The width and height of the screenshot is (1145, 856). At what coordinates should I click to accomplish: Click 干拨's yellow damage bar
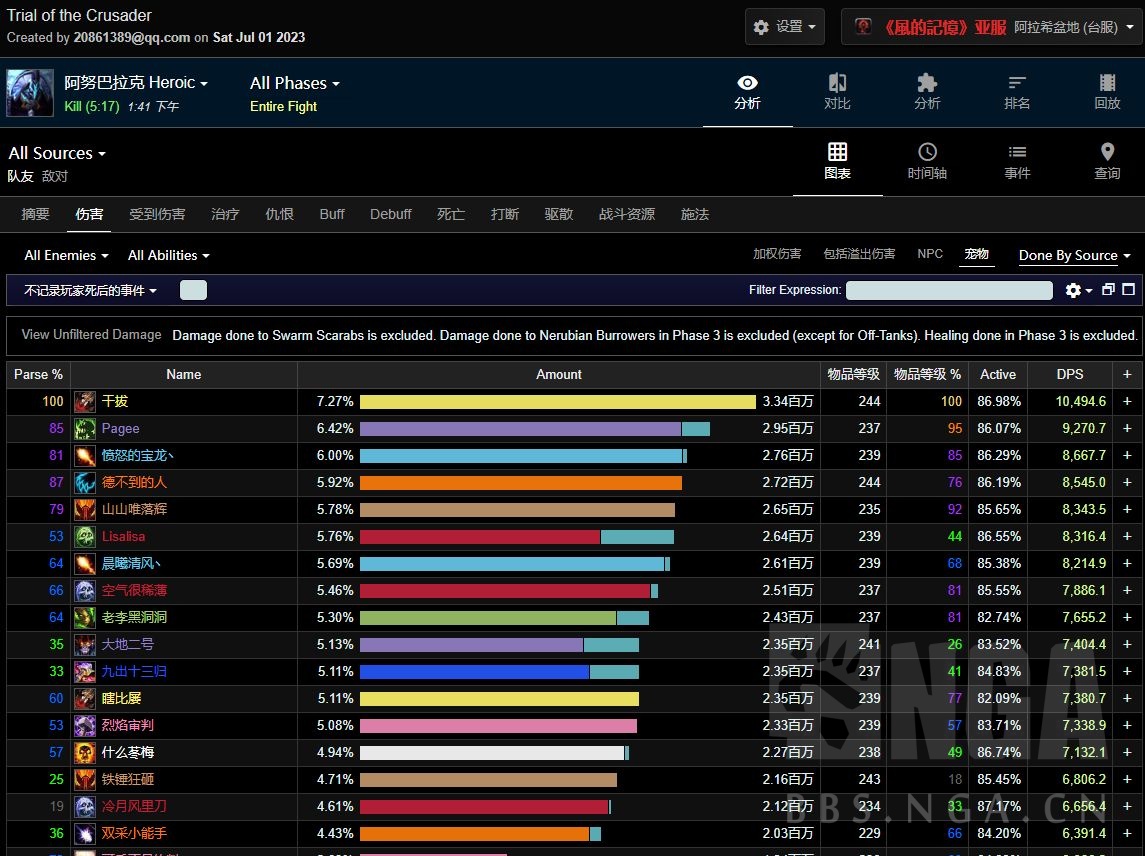[x=557, y=401]
